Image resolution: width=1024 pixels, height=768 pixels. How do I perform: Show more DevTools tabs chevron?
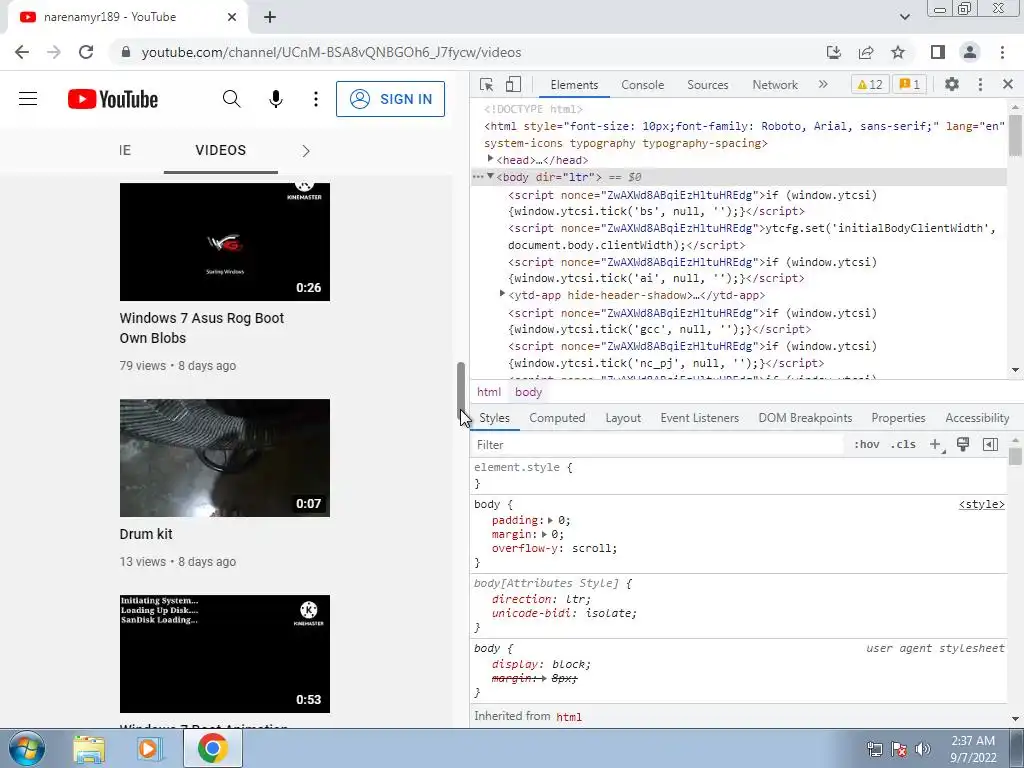click(823, 84)
